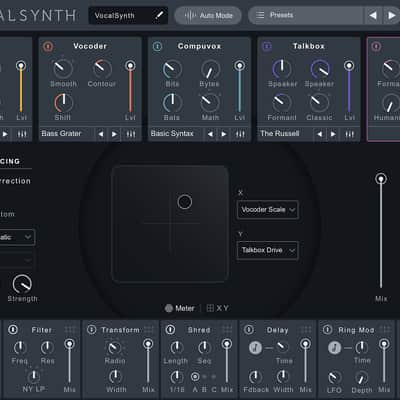Click the main Mix slider handle

tap(381, 179)
